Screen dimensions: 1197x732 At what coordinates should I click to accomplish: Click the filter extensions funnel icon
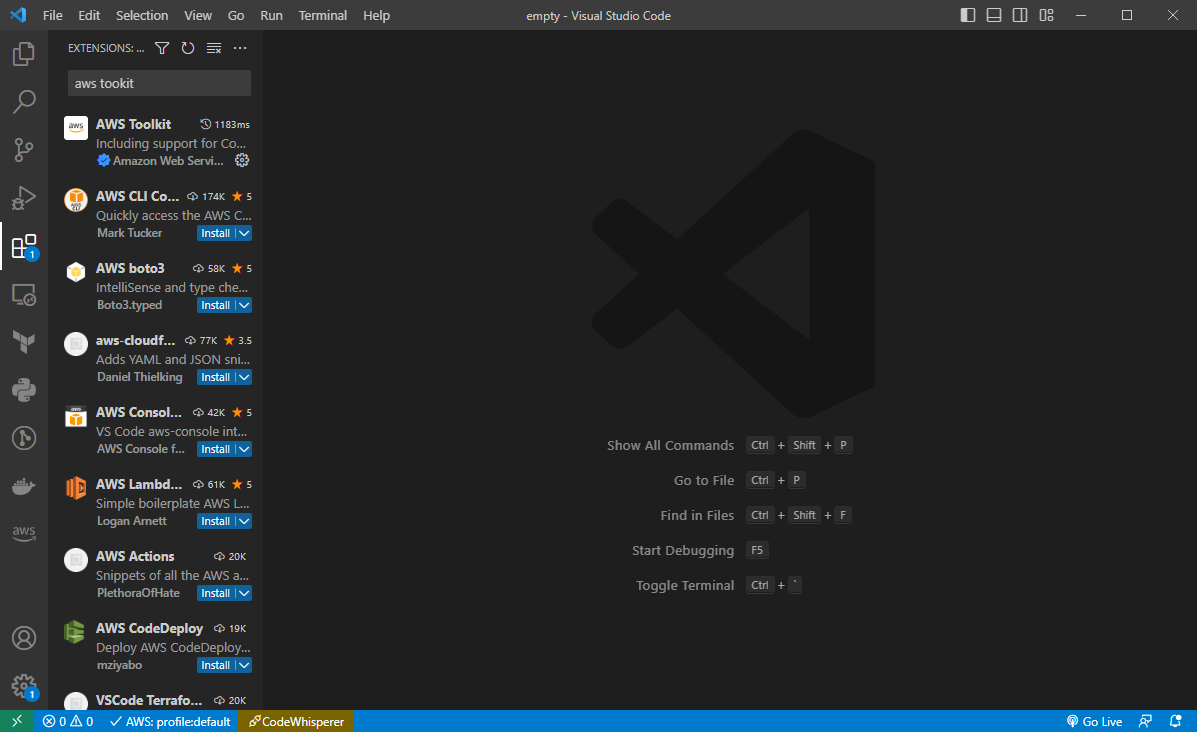pos(162,48)
